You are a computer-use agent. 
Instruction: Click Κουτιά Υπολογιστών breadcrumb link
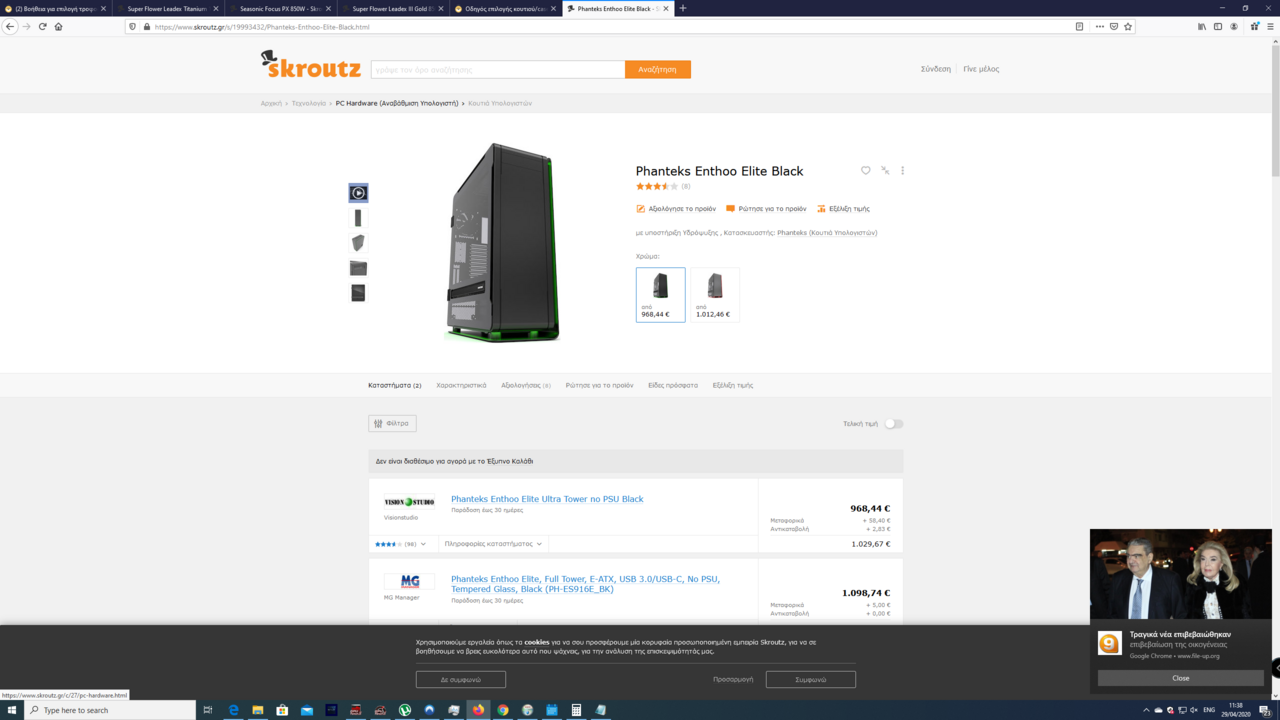[x=500, y=103]
